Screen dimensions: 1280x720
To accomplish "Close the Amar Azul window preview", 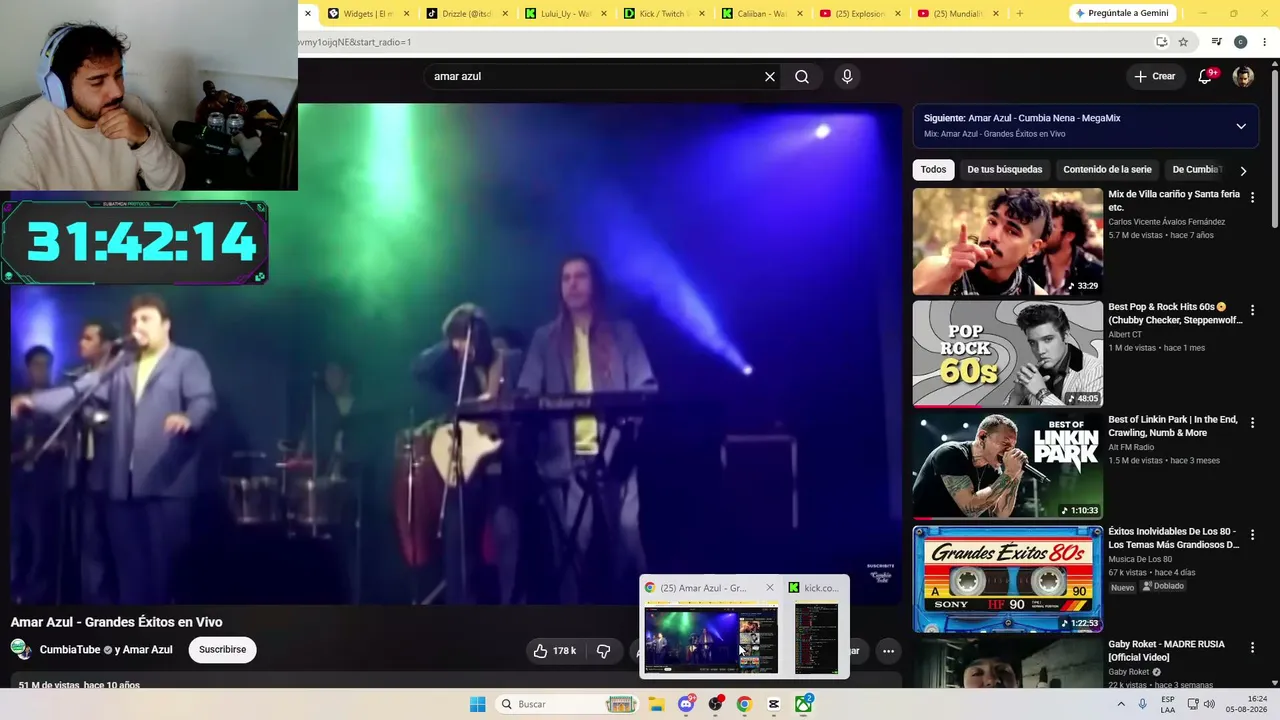I will pos(770,588).
